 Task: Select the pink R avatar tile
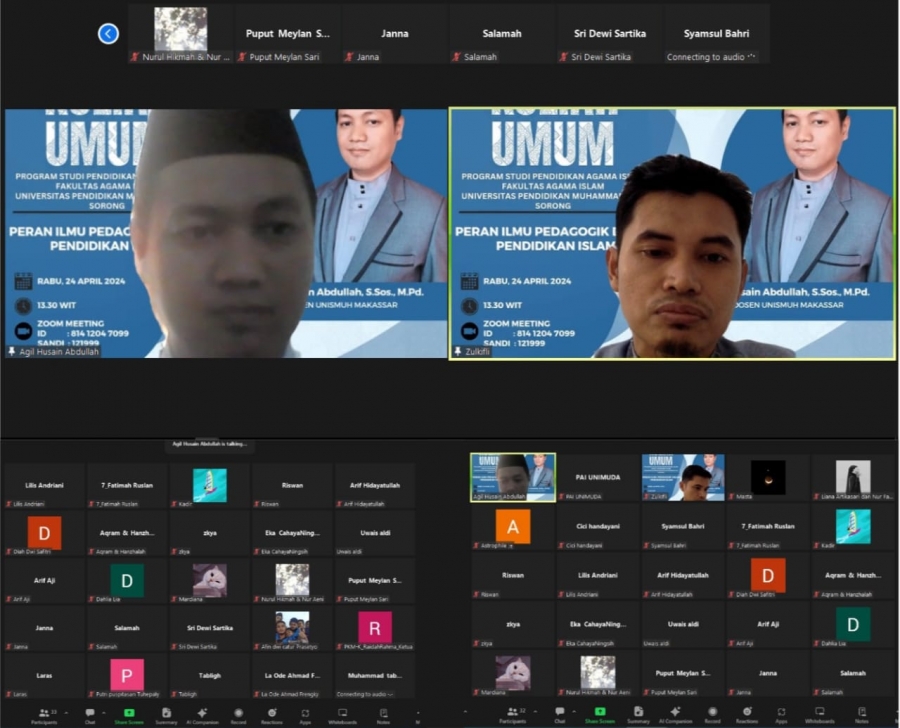374,628
